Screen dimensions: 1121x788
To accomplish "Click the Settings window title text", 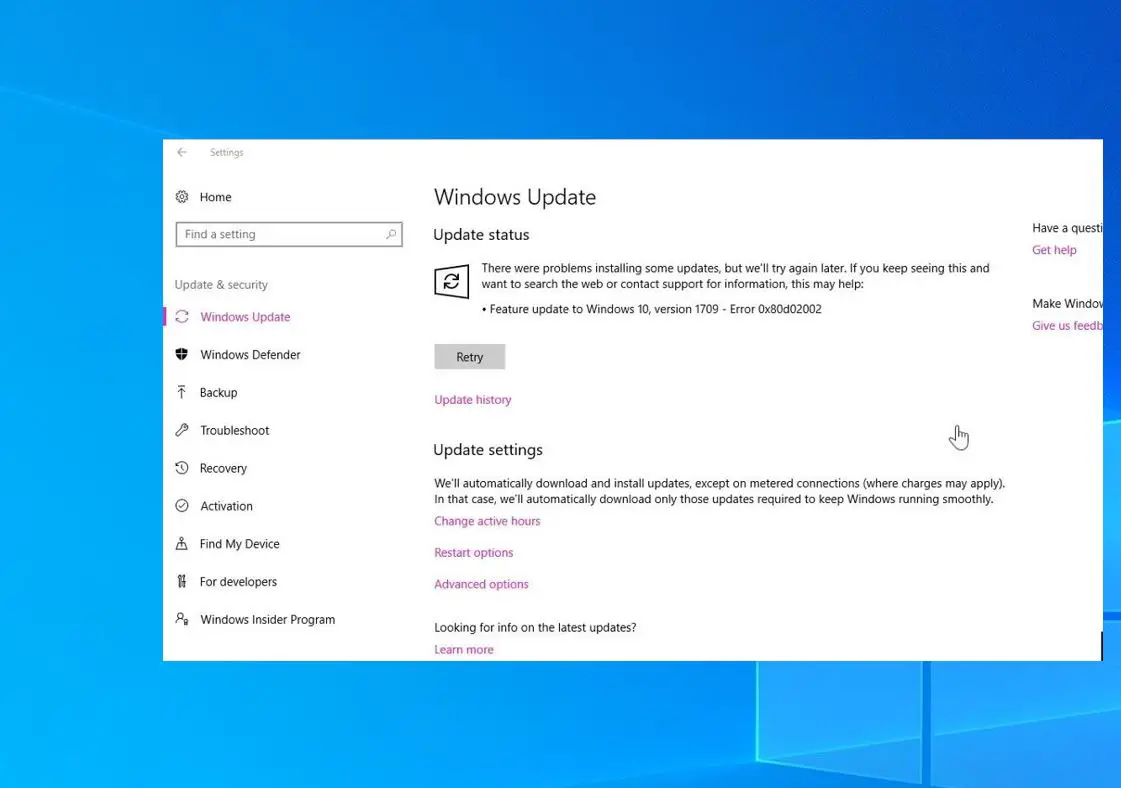I will [x=227, y=152].
